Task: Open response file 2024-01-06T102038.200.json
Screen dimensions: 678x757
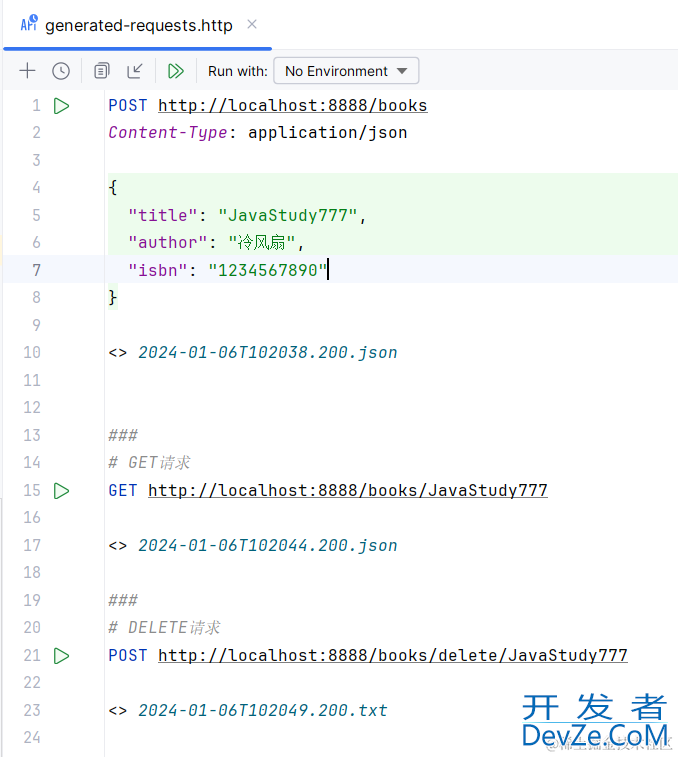Action: [x=268, y=352]
